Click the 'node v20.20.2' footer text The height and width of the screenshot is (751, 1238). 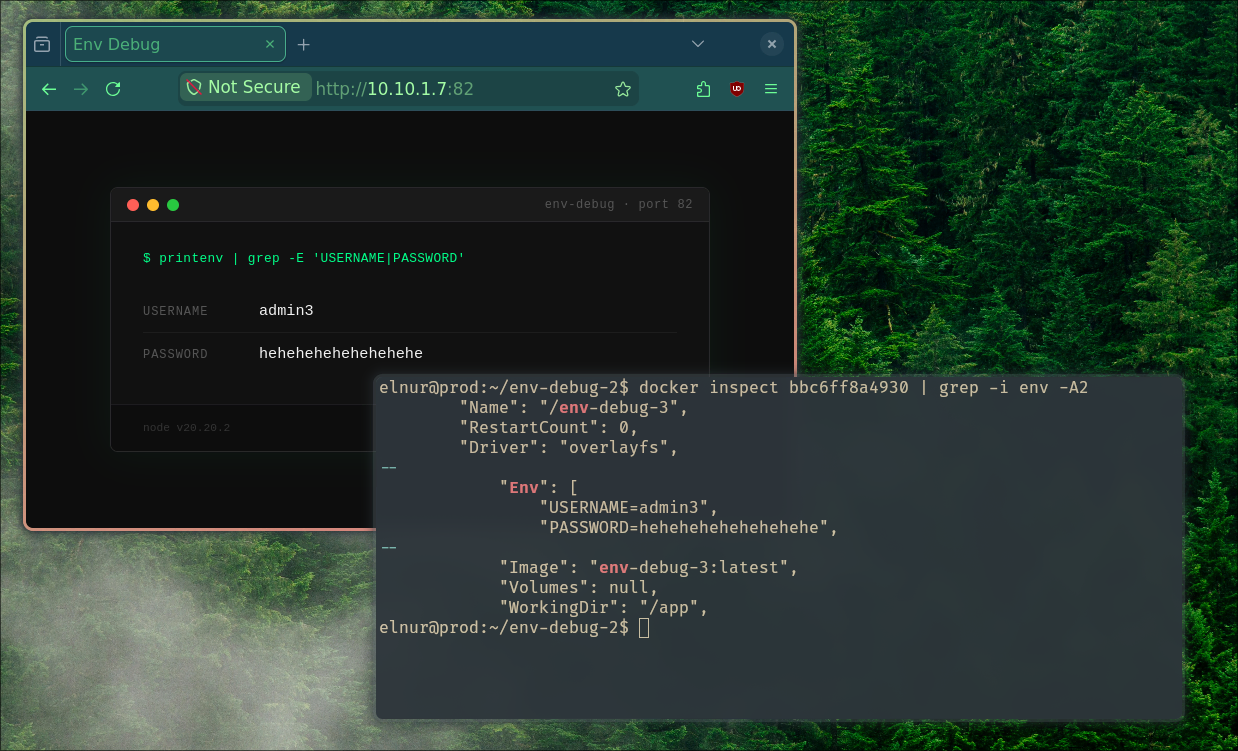click(186, 428)
